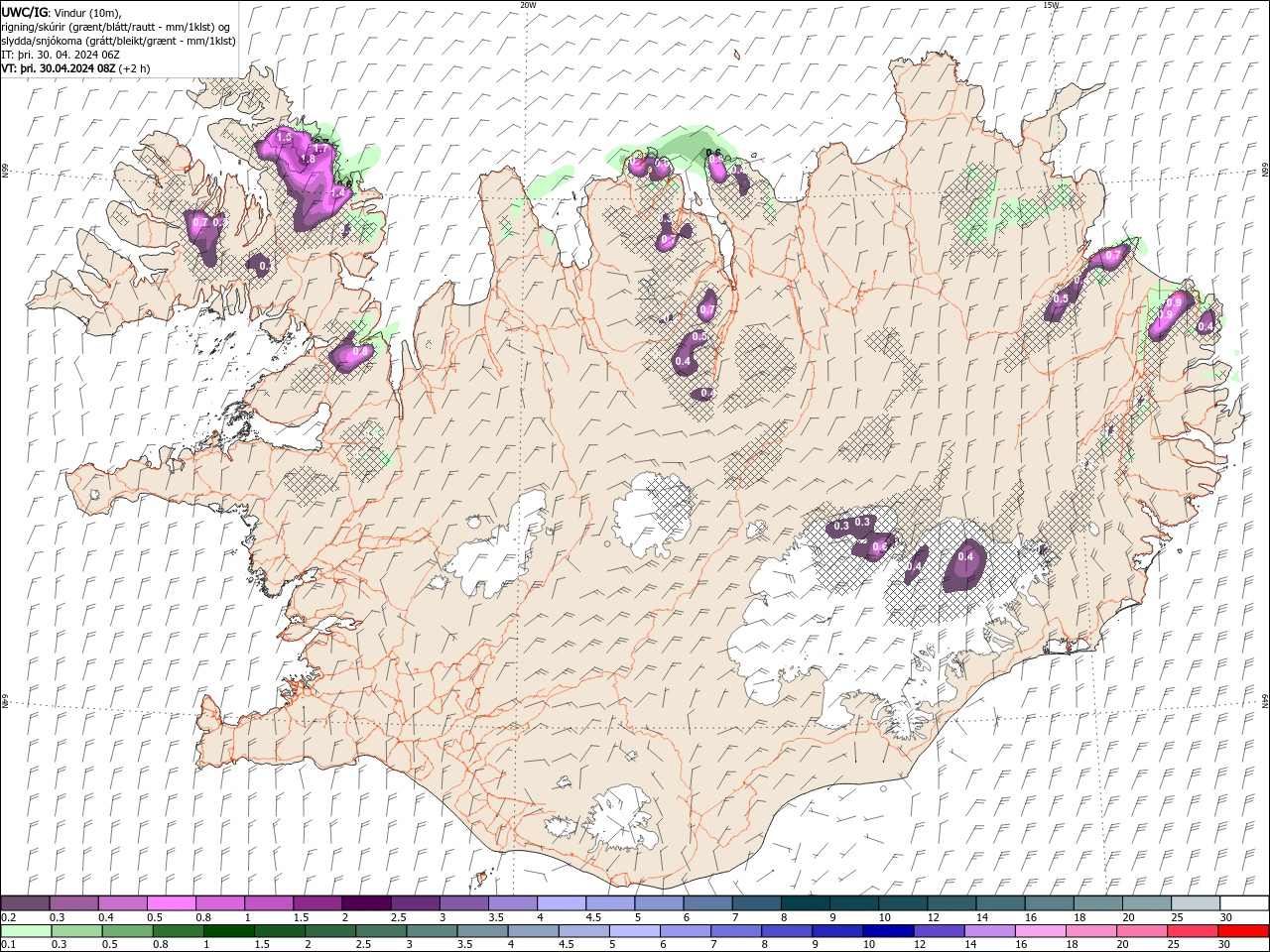Select upper legend swatch starting at 18
The height and width of the screenshot is (952, 1270).
[1097, 903]
